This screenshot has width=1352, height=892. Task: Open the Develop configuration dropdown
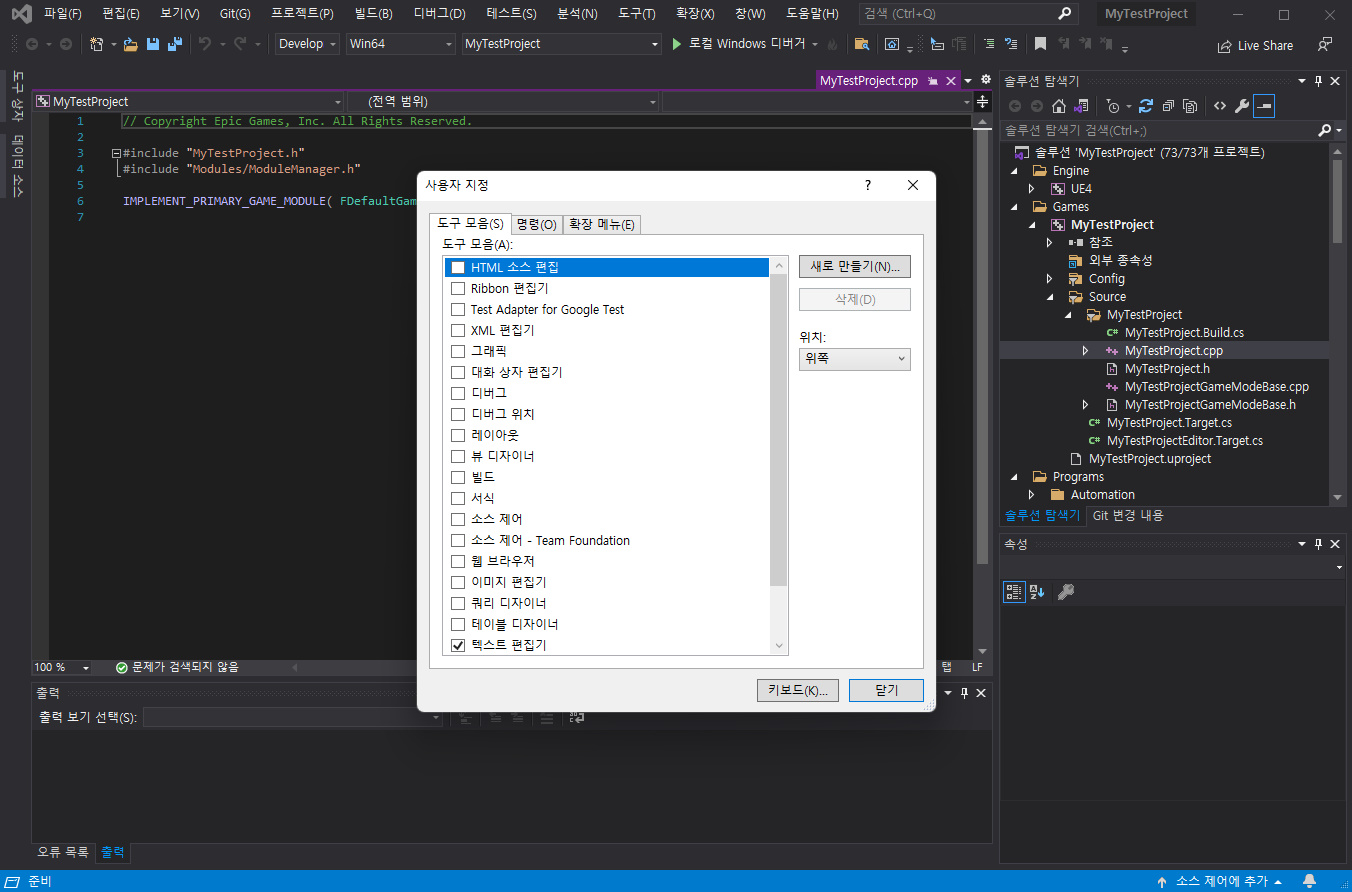point(307,44)
